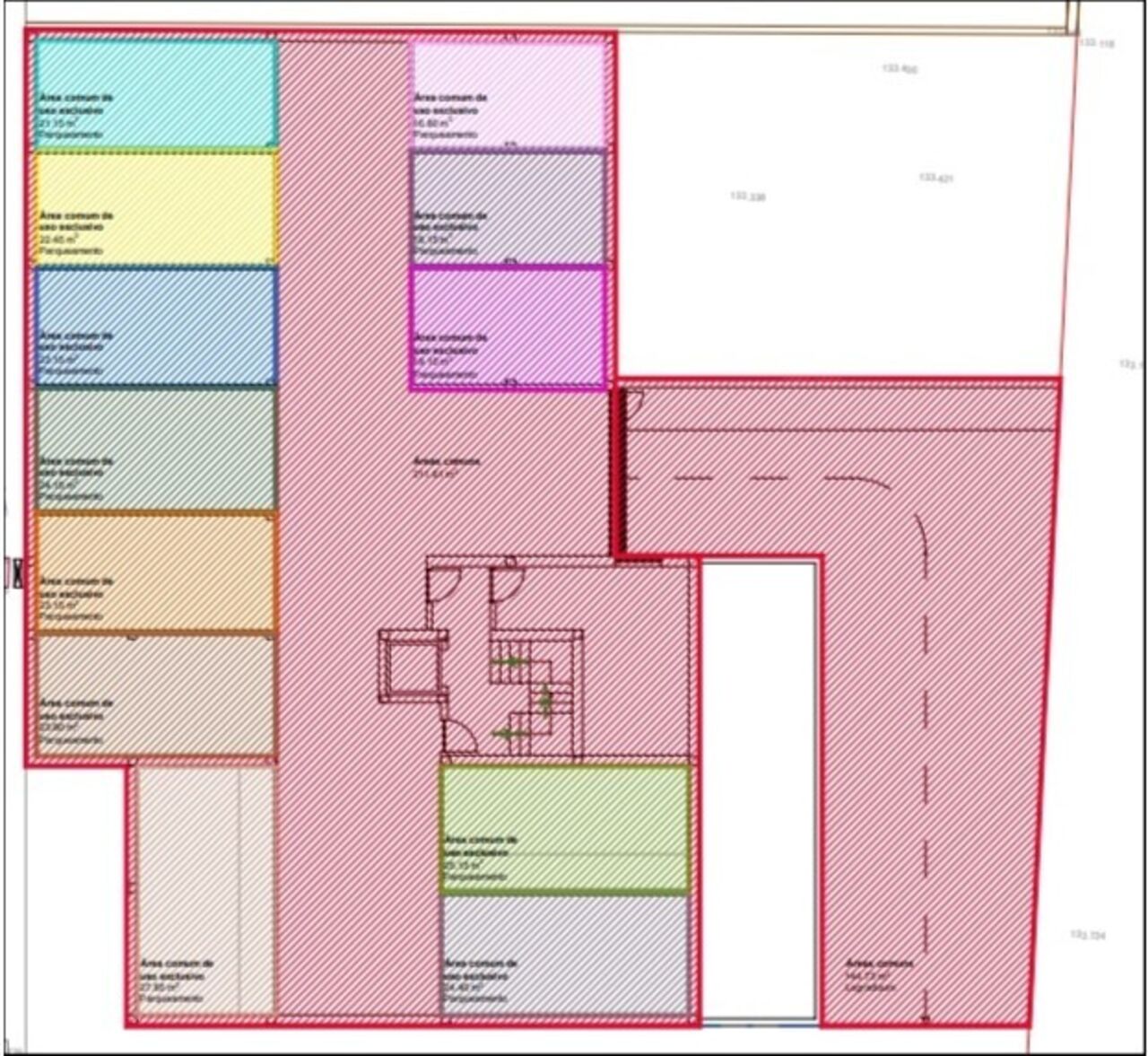Click the 133.338 elevation marker
Image resolution: width=1148 pixels, height=1056 pixels.
748,196
